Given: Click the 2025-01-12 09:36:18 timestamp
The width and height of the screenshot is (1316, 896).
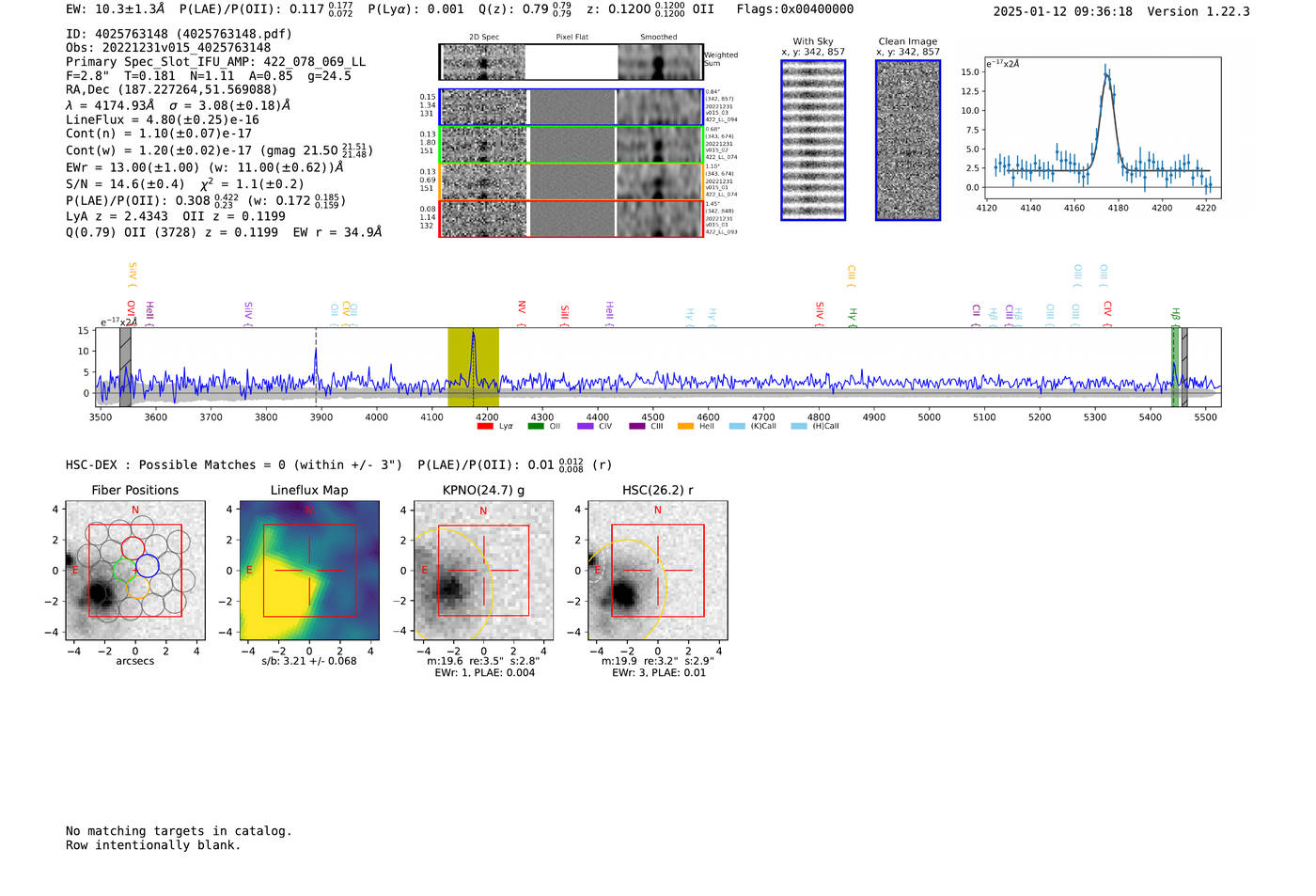Looking at the screenshot, I should tap(1062, 11).
